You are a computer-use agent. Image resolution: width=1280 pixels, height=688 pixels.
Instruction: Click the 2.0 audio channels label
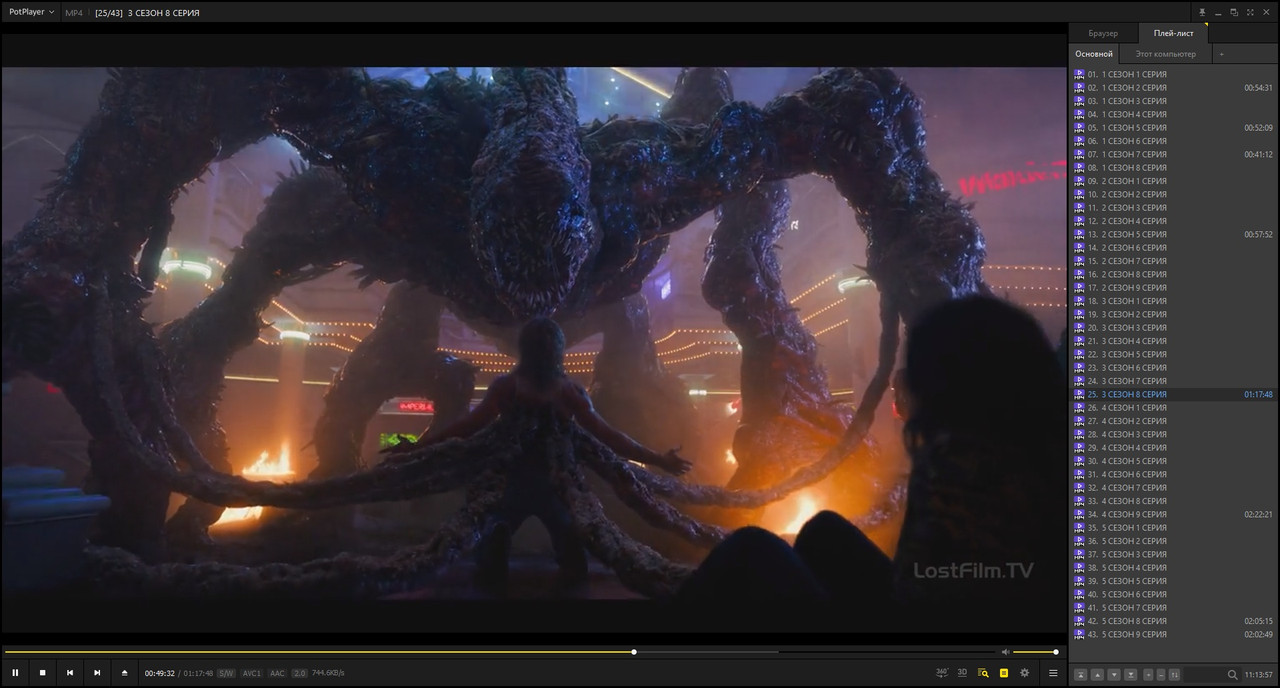[x=299, y=673]
